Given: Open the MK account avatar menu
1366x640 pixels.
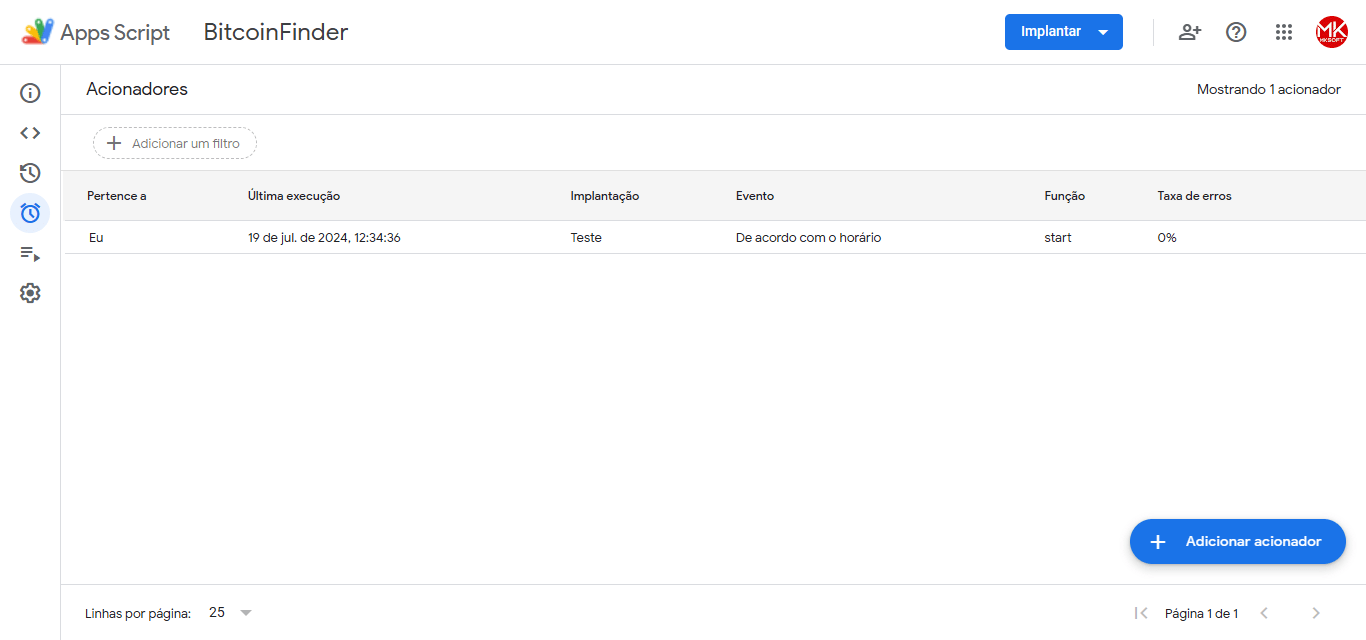Looking at the screenshot, I should coord(1331,32).
